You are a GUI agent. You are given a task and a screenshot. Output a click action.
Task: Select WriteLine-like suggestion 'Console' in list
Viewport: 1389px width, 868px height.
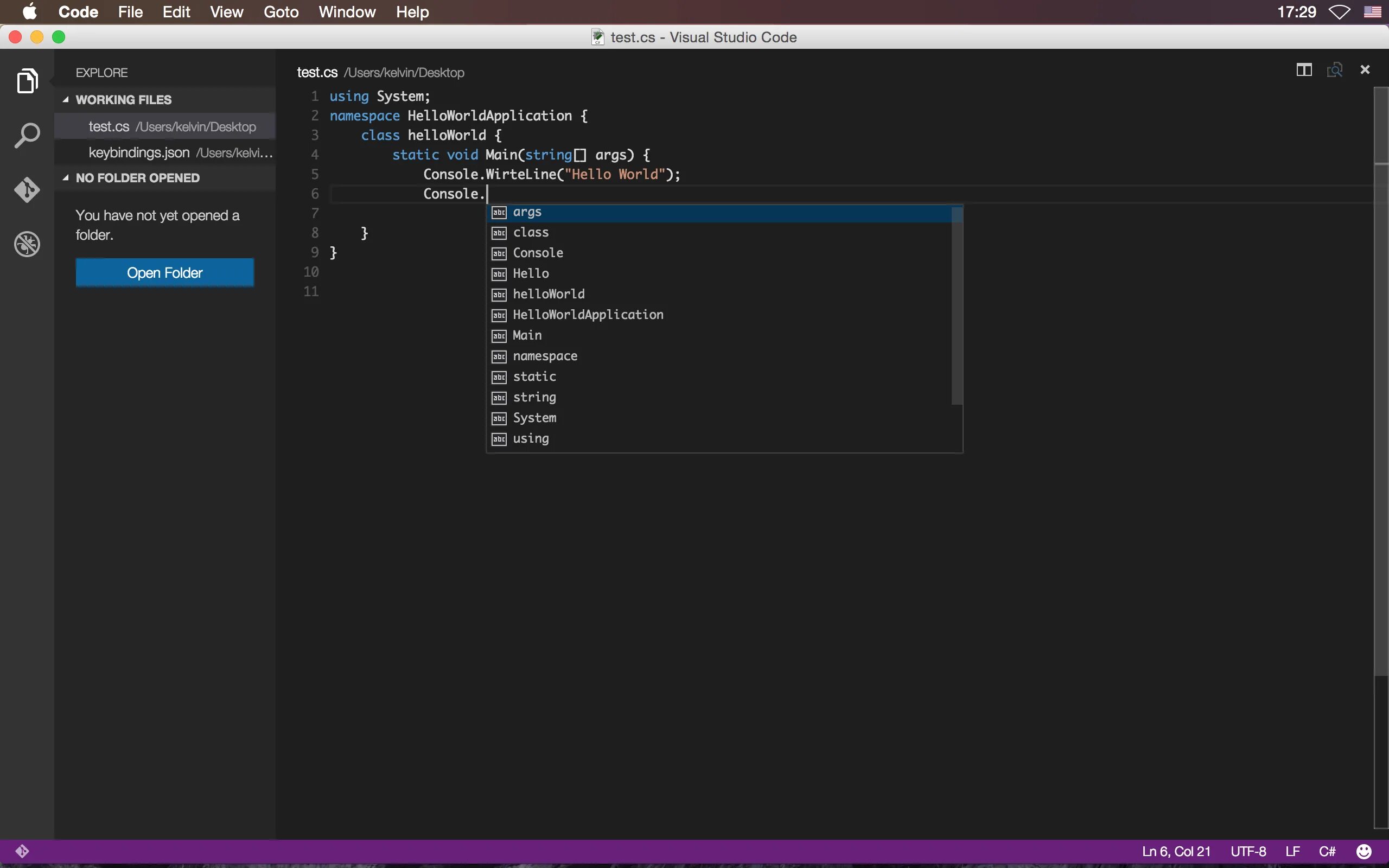tap(538, 253)
